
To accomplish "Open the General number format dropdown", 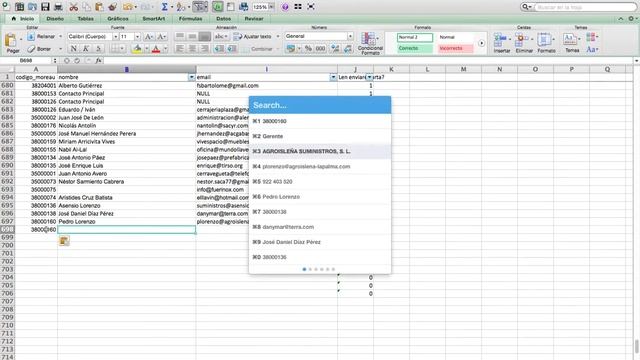I will point(350,36).
